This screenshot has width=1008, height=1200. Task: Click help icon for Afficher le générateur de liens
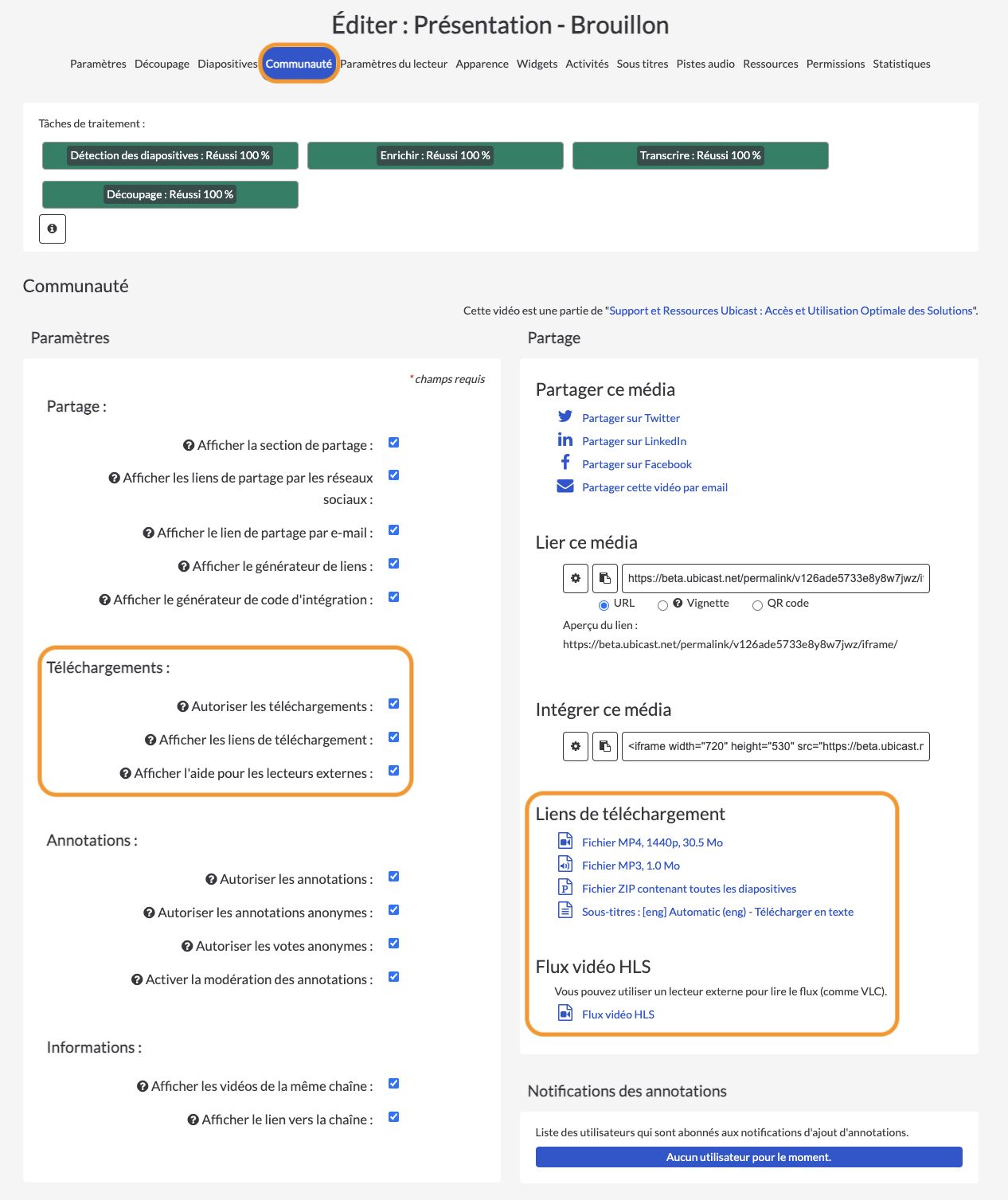184,566
